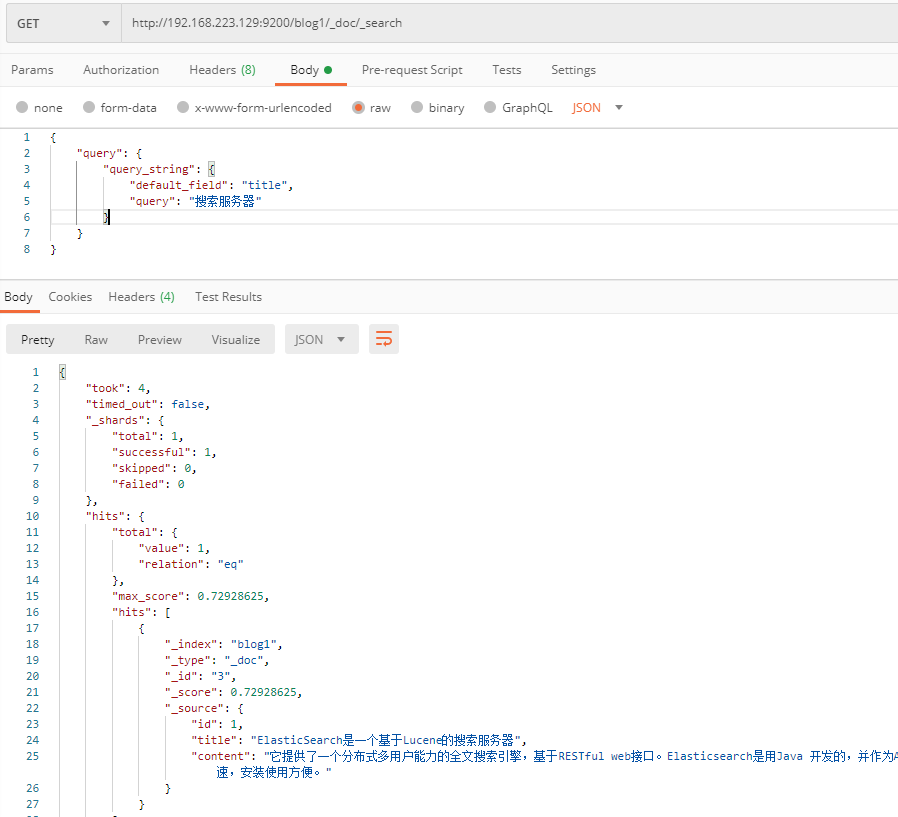This screenshot has width=898, height=817.
Task: Click the "content" key in response
Action: click(x=221, y=756)
